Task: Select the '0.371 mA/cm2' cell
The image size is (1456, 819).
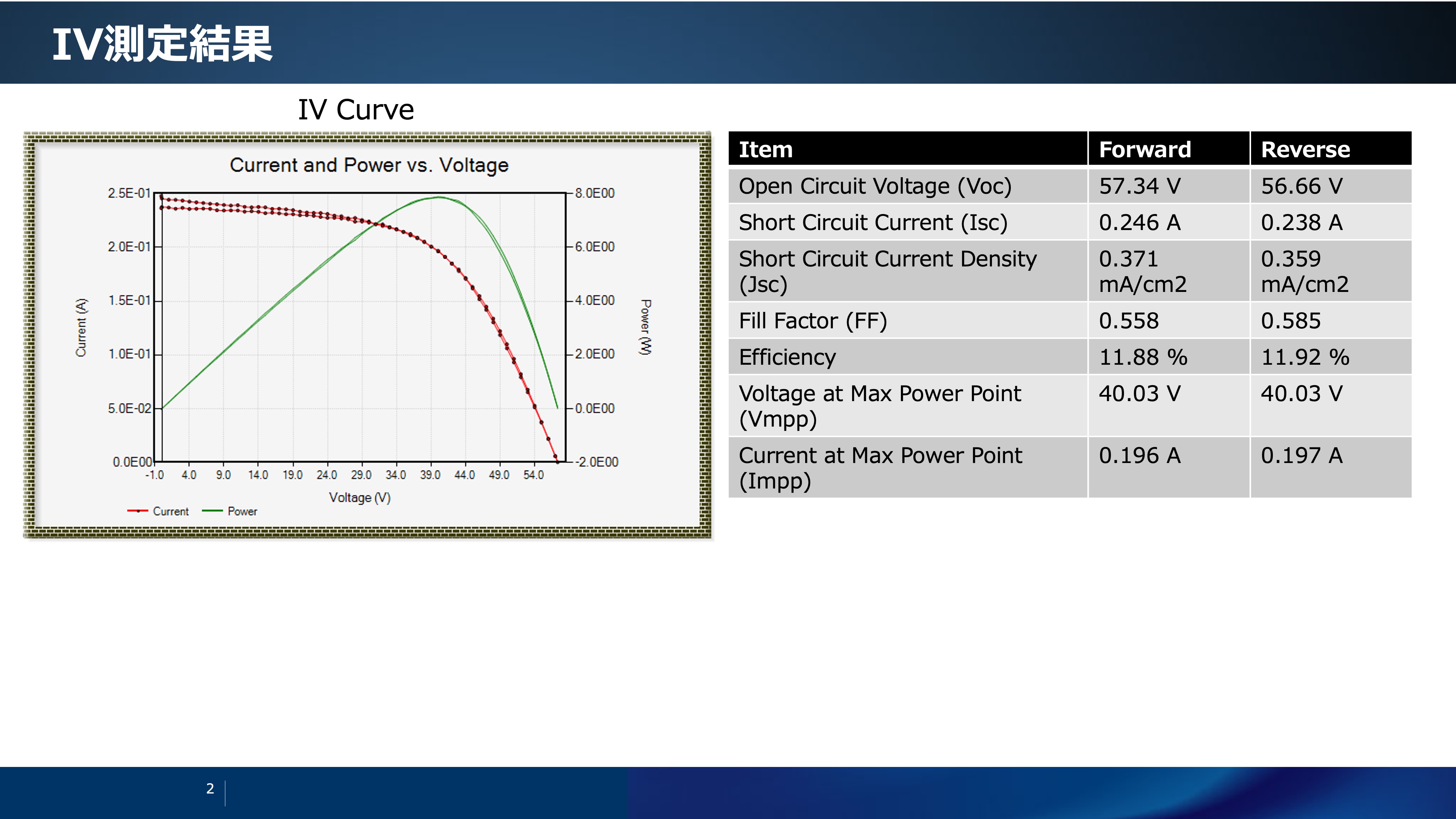Action: click(x=1169, y=271)
